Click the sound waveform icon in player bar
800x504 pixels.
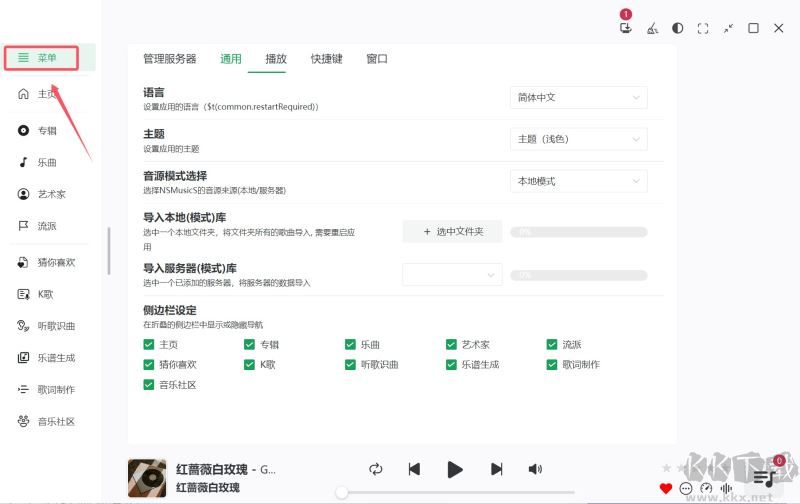(x=726, y=489)
